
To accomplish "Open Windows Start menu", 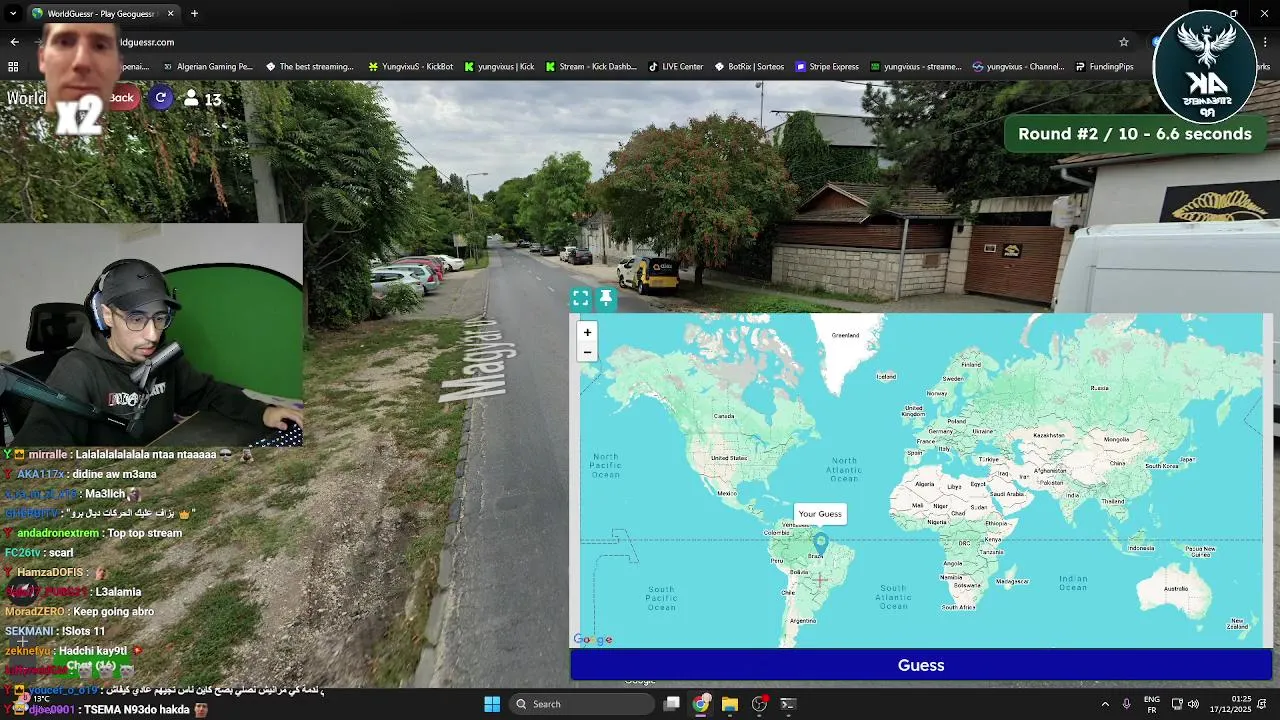I will pyautogui.click(x=492, y=704).
